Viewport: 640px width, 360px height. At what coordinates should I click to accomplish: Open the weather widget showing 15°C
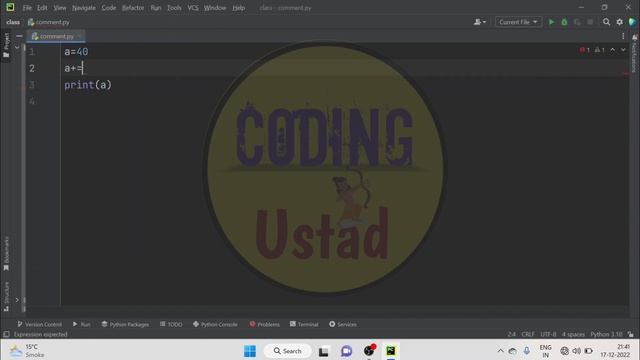[x=27, y=351]
